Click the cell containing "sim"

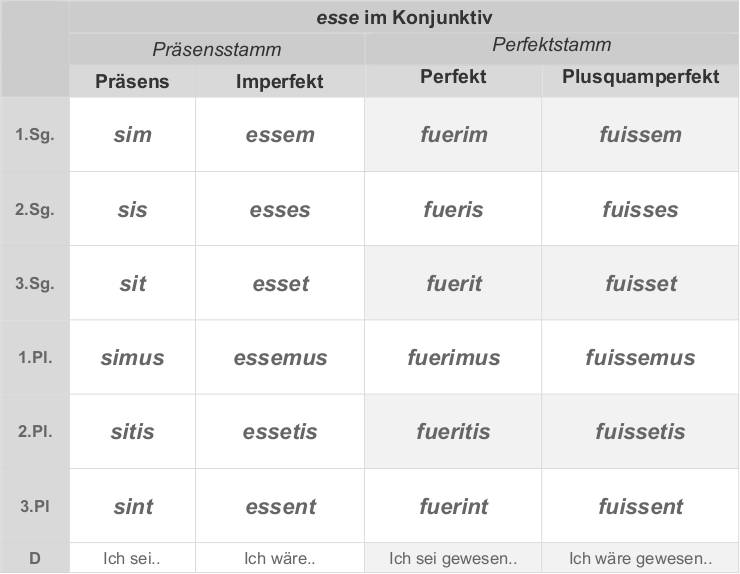(x=133, y=135)
